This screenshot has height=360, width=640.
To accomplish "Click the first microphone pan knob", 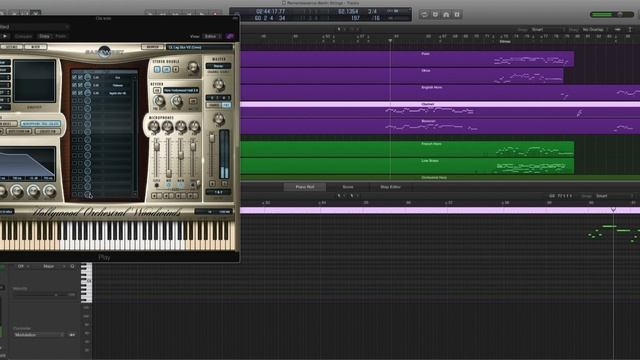I will 153,127.
